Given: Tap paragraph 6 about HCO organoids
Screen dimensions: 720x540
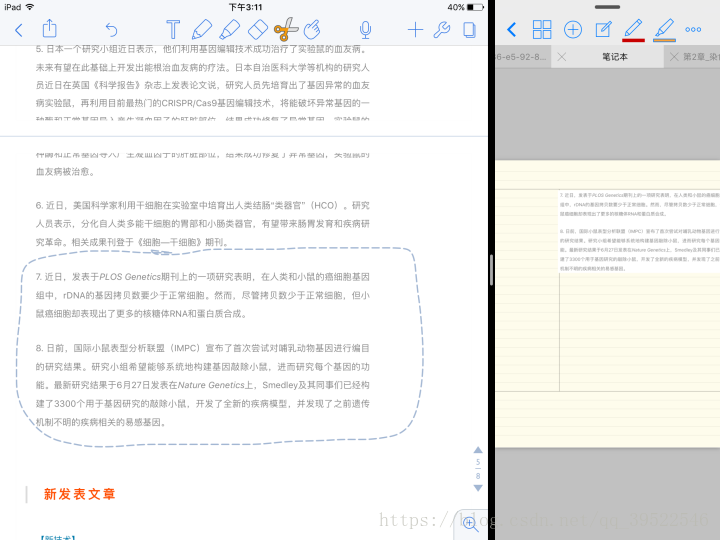Looking at the screenshot, I should click(202, 224).
